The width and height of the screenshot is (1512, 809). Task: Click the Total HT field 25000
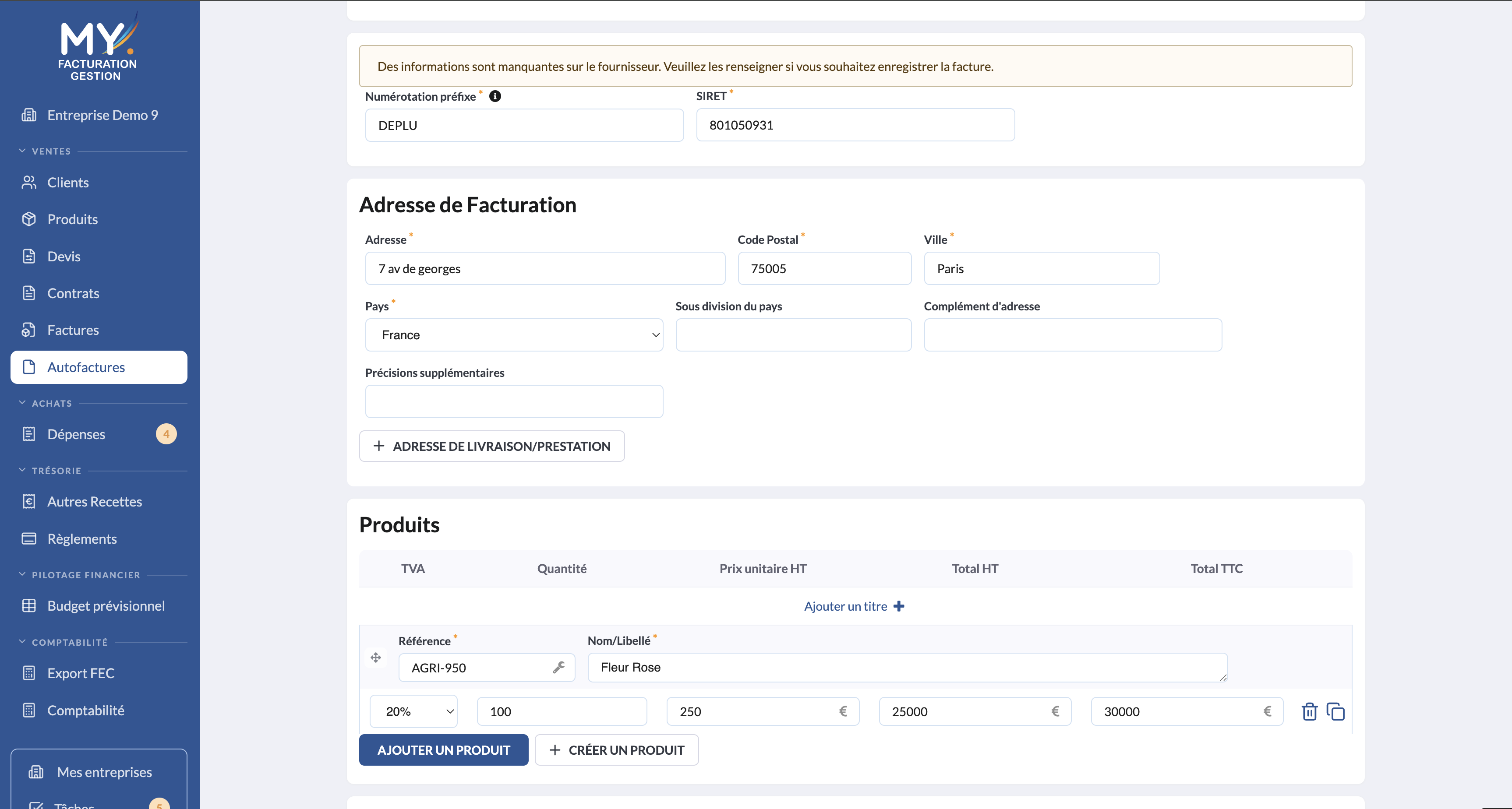(975, 712)
